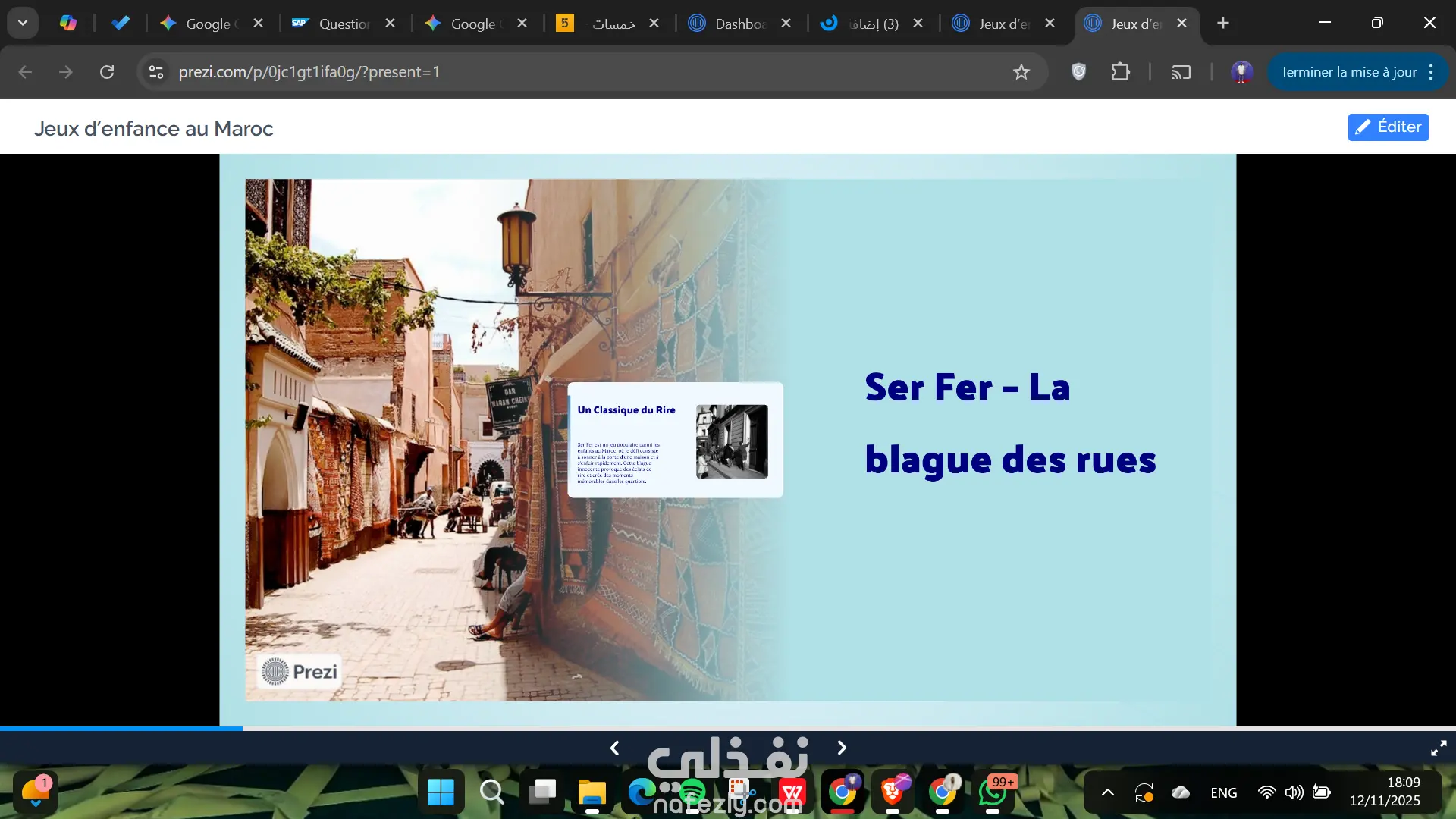Click the fullscreen expand icon
The image size is (1456, 819).
click(x=1438, y=748)
